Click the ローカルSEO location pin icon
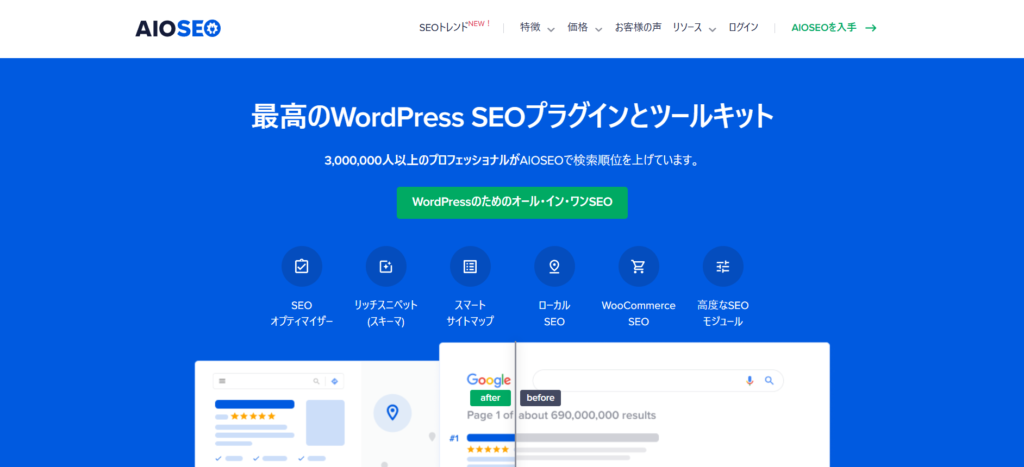The image size is (1024, 467). tap(554, 266)
